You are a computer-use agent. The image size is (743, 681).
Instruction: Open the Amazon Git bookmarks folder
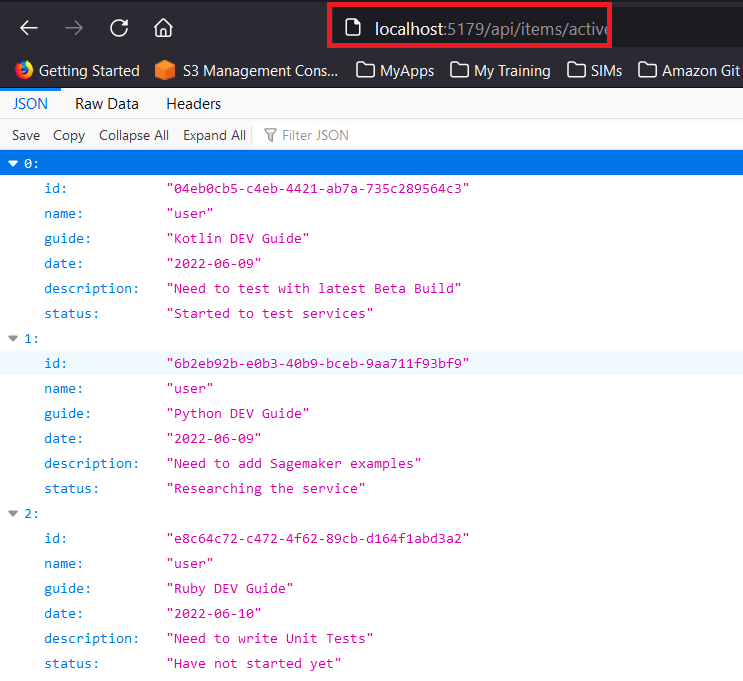689,70
